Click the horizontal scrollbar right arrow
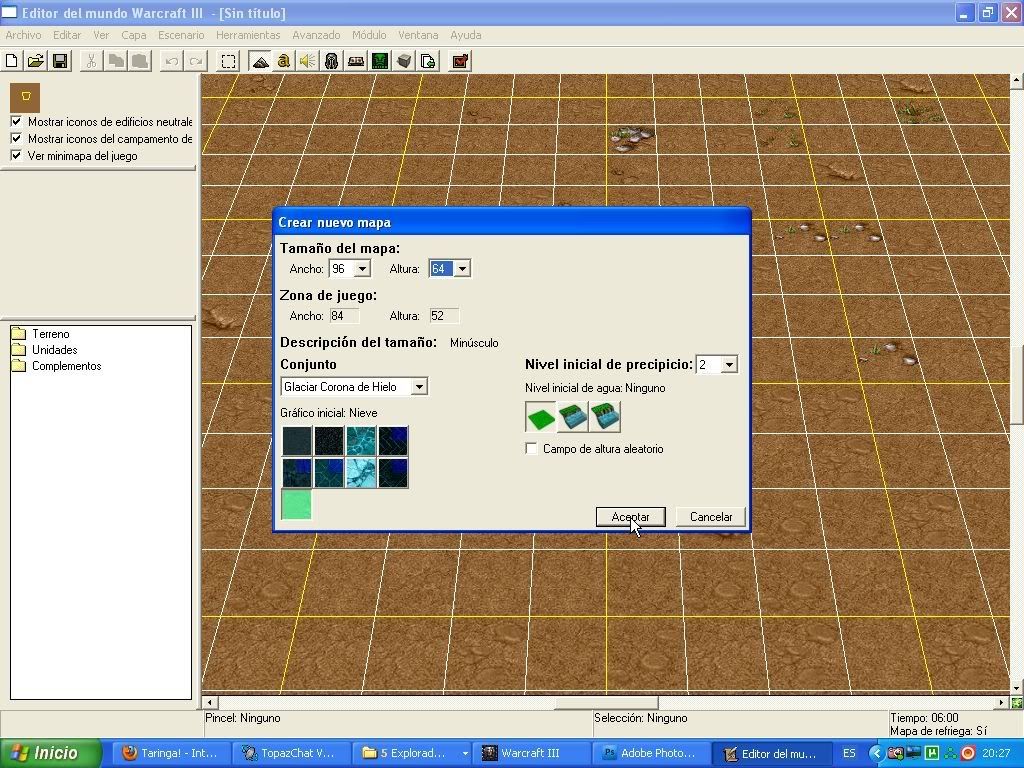The image size is (1024, 768). [1001, 703]
